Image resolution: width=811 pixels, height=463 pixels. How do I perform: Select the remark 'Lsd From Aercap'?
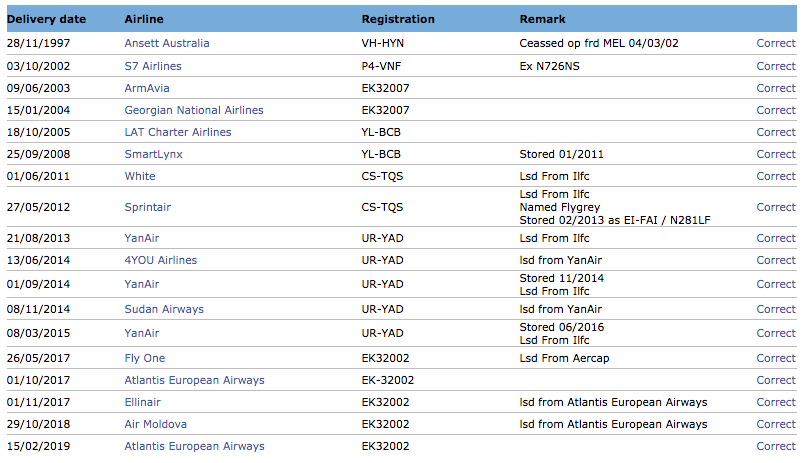[564, 359]
